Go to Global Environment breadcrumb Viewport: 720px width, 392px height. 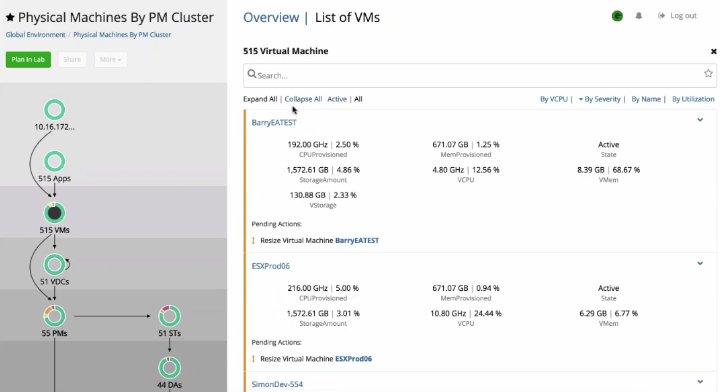click(x=35, y=35)
